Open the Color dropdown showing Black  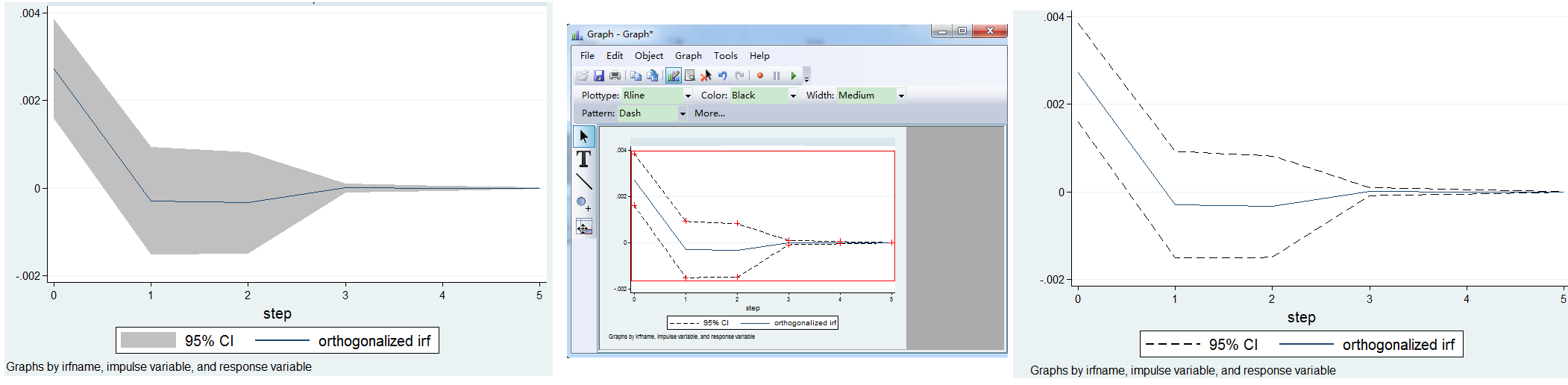tap(792, 96)
